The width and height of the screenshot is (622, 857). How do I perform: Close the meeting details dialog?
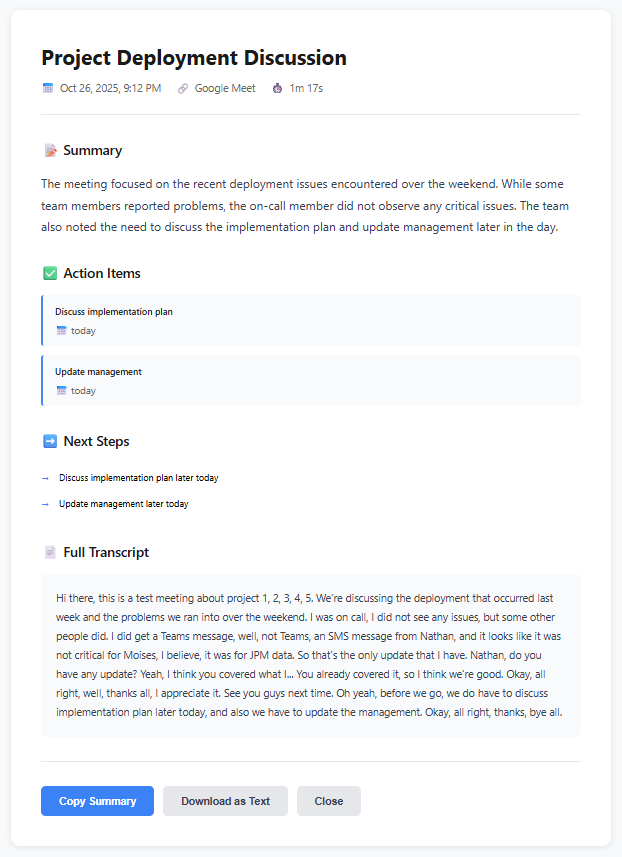click(x=328, y=801)
